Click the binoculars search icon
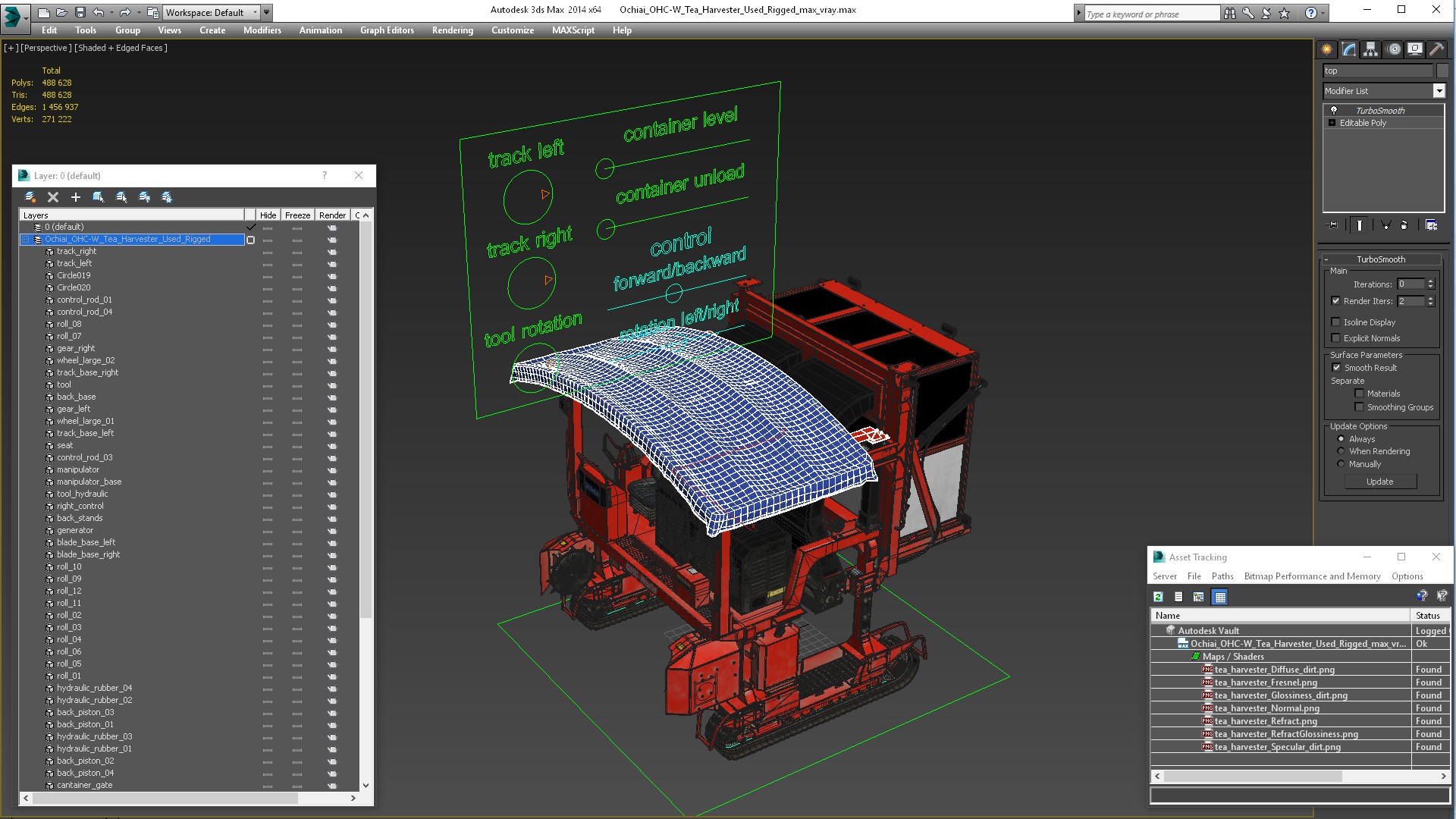 pyautogui.click(x=1229, y=13)
